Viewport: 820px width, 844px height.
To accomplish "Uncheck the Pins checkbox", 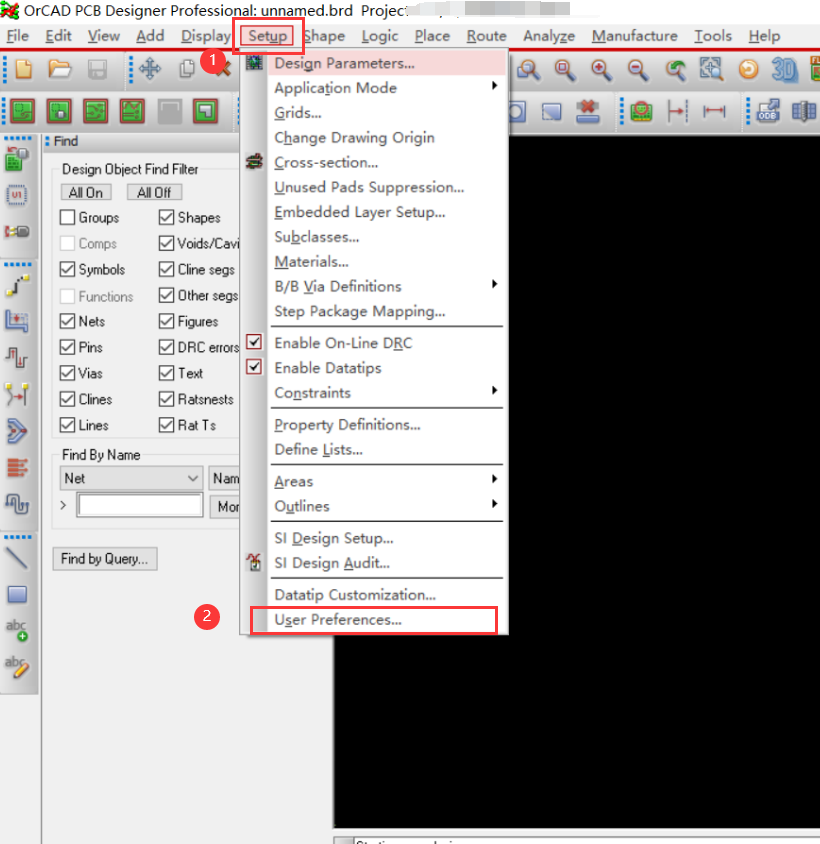I will [x=67, y=347].
